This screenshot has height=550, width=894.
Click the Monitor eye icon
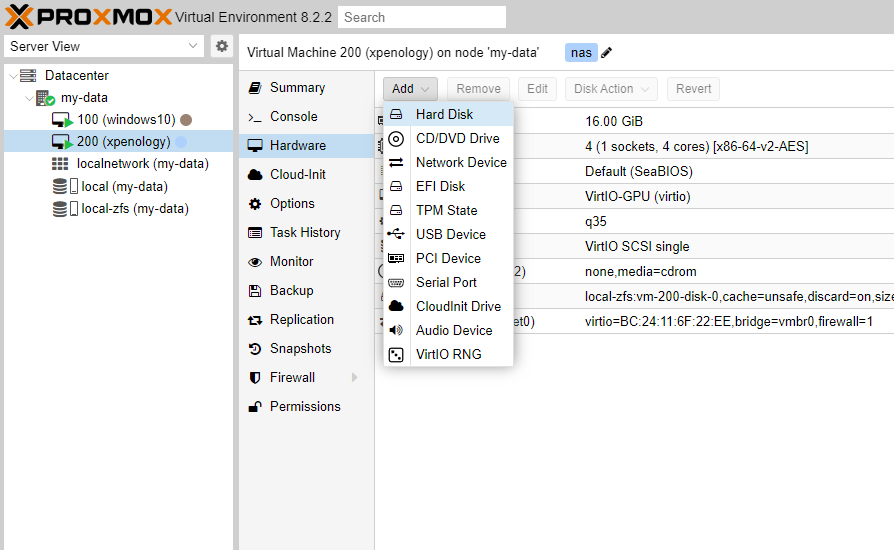pos(255,262)
